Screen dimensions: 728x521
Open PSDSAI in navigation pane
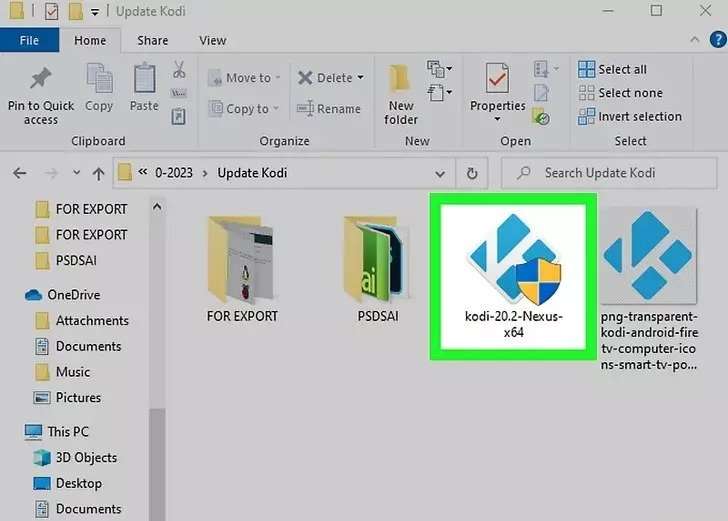coord(66,260)
